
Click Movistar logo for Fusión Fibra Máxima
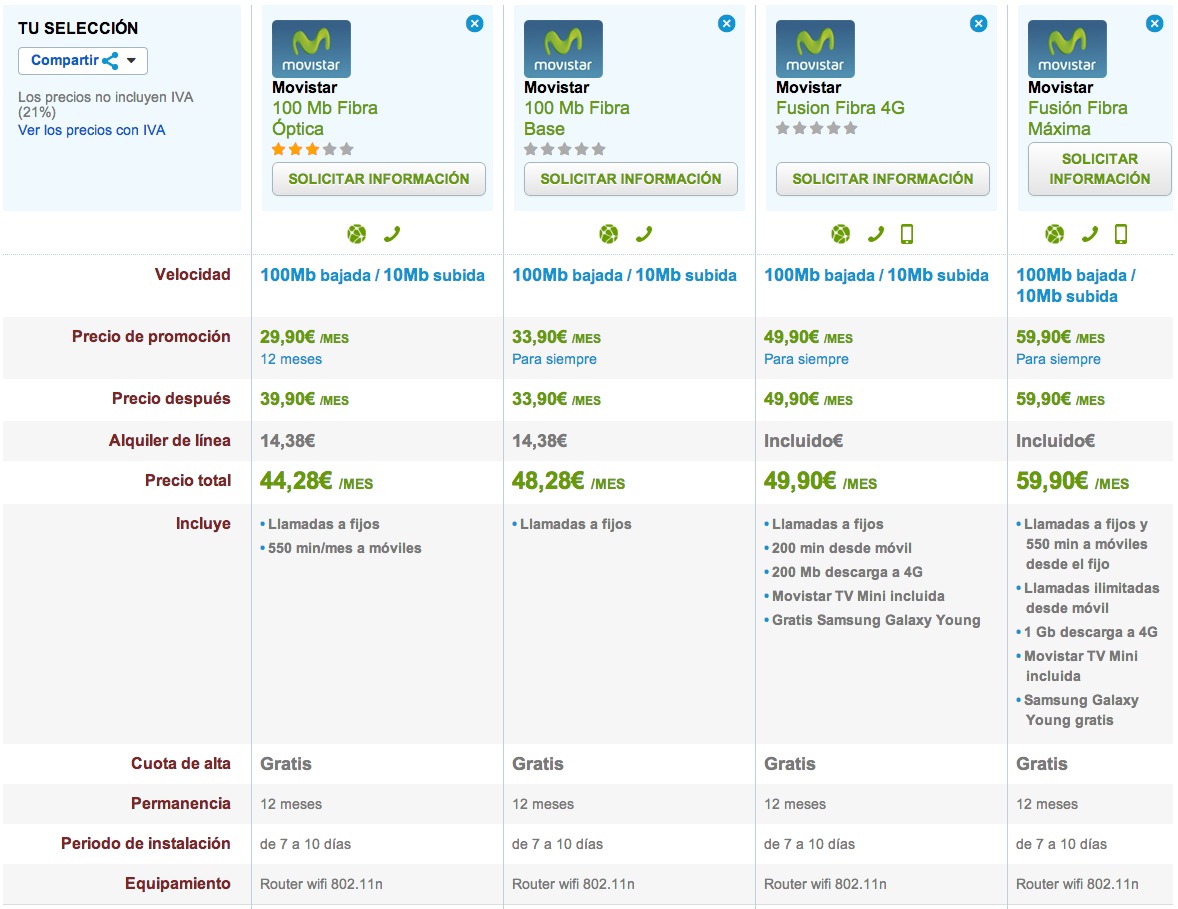(x=1067, y=49)
